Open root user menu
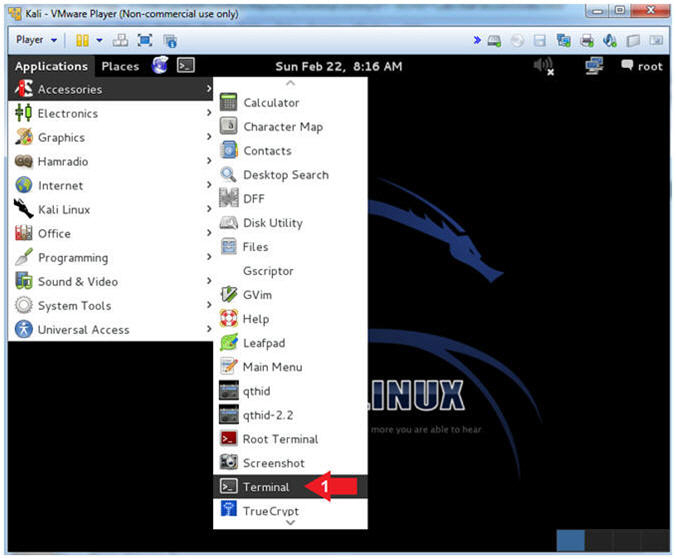This screenshot has height=559, width=676. pyautogui.click(x=642, y=66)
